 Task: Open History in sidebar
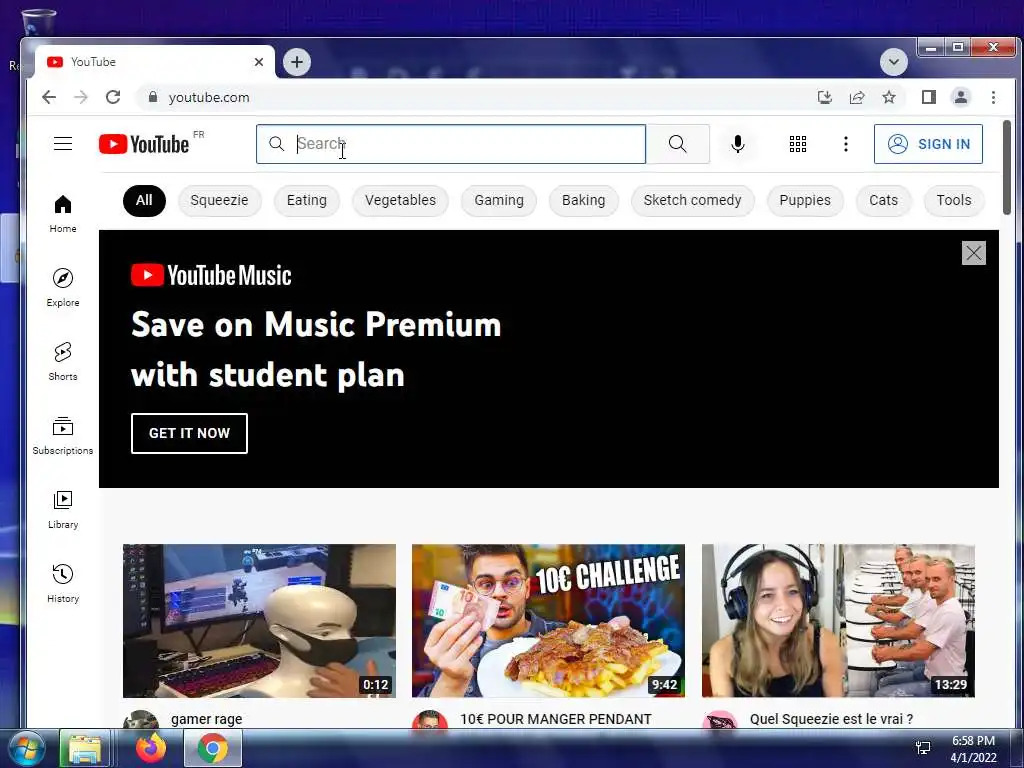pos(63,583)
